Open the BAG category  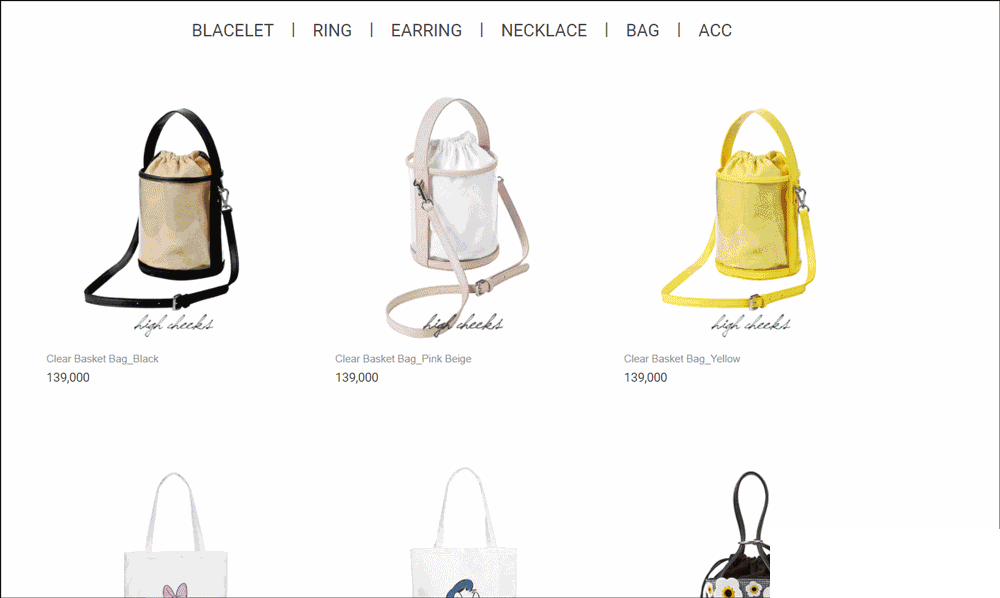tap(642, 30)
